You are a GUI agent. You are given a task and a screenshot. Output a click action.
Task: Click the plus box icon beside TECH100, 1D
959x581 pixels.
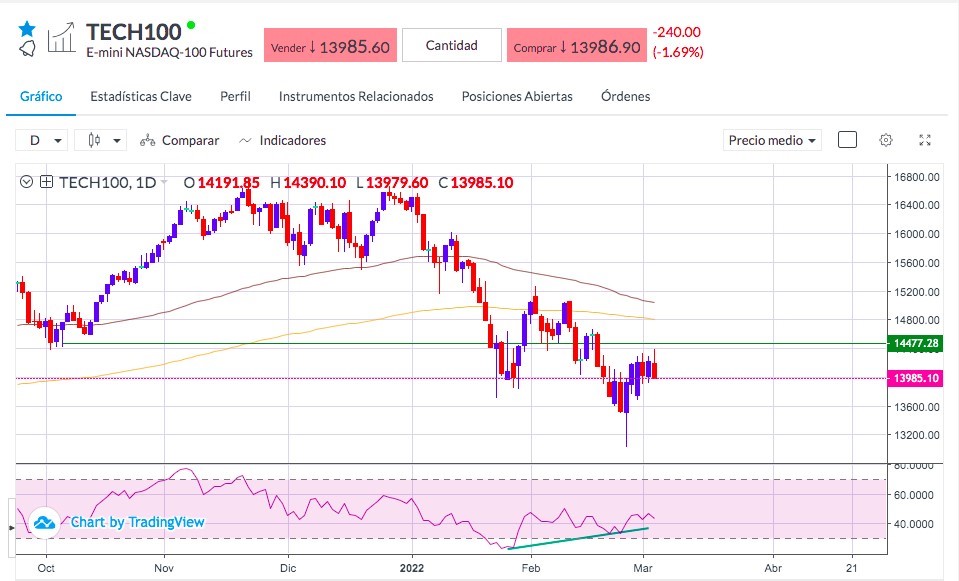click(46, 182)
